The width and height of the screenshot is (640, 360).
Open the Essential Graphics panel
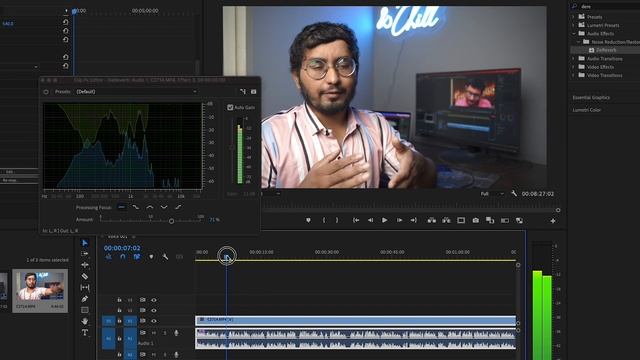591,98
